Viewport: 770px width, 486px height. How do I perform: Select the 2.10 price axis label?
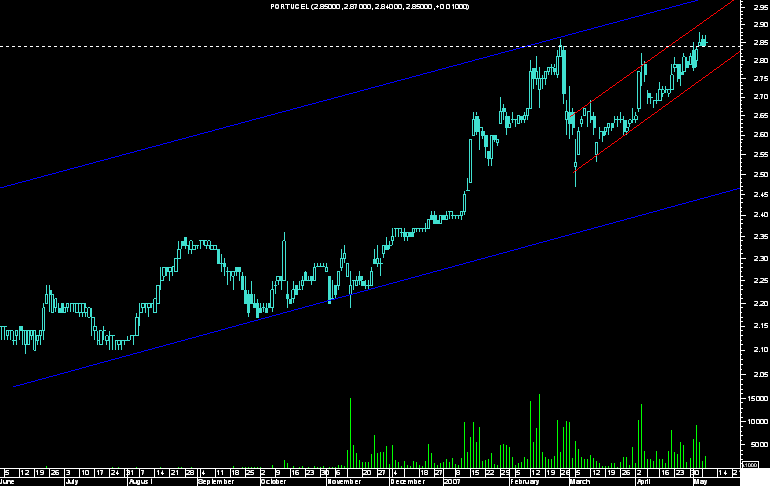pos(761,350)
